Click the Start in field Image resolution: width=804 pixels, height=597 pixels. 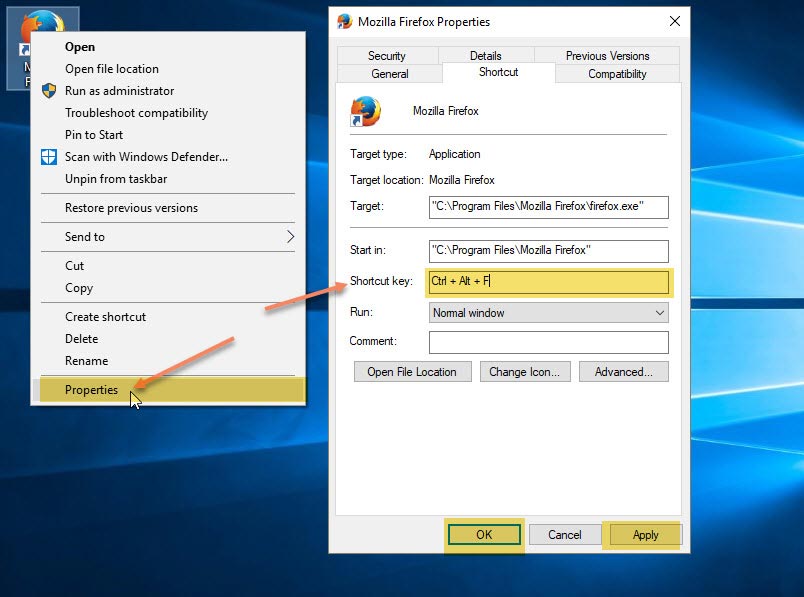(x=548, y=251)
